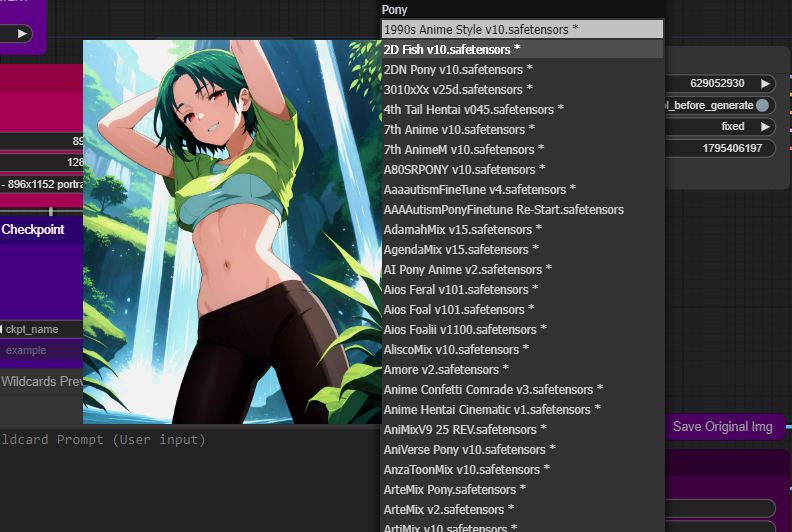Pick ArteMix Pony.safetensors
792x532 pixels.
[522, 490]
